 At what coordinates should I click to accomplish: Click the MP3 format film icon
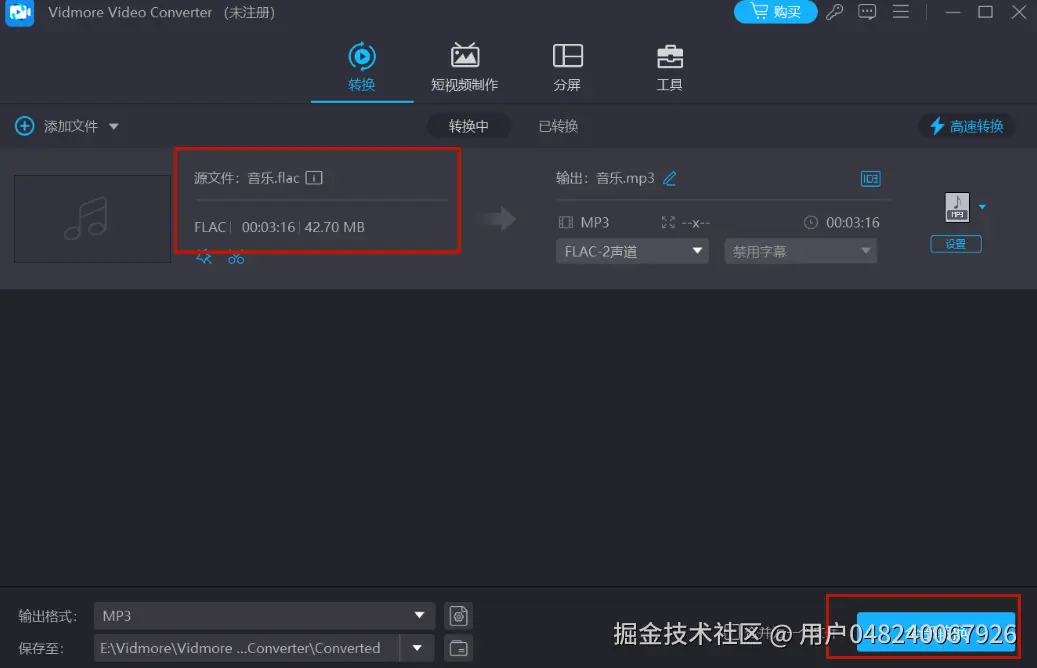coord(565,222)
